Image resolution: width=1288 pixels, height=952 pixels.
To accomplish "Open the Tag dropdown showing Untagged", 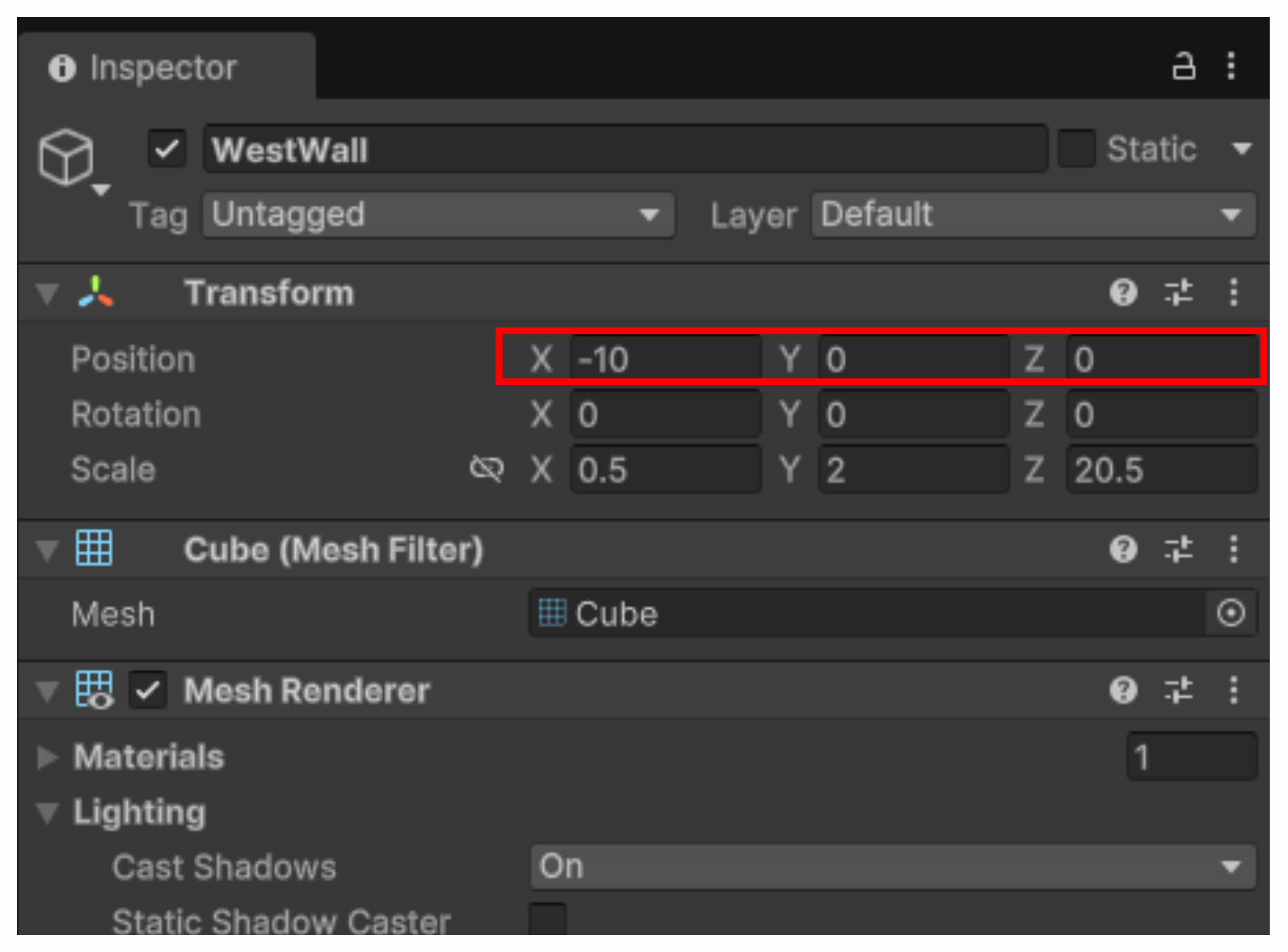I will pyautogui.click(x=438, y=214).
